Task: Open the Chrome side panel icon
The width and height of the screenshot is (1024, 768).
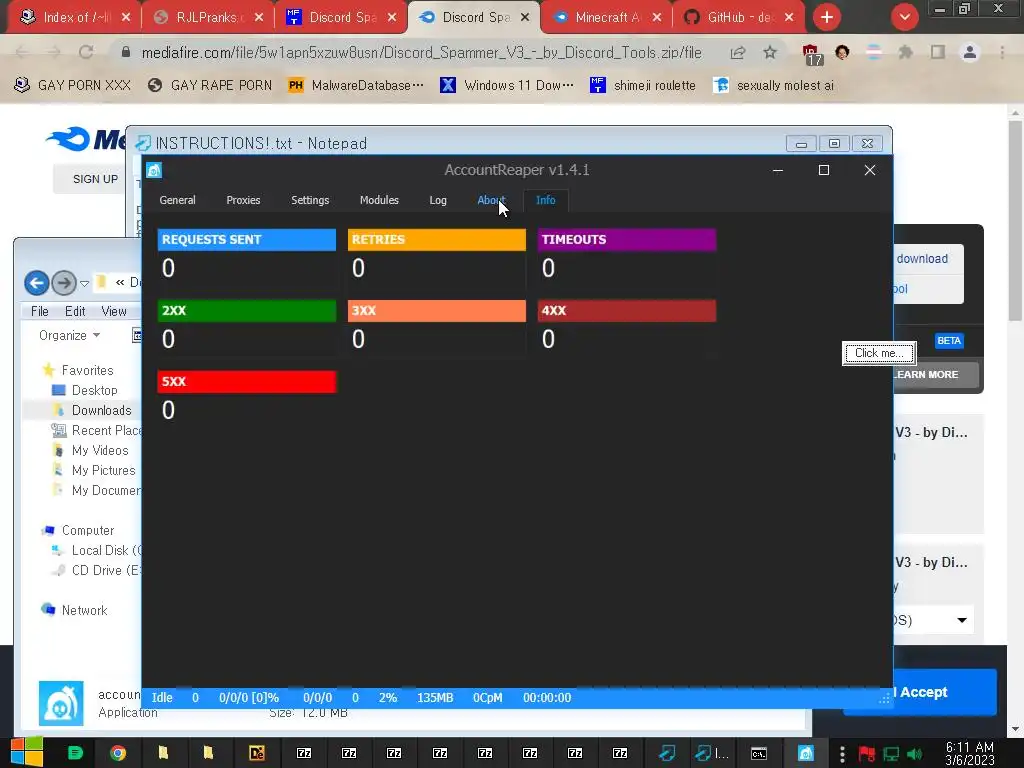Action: [x=938, y=52]
